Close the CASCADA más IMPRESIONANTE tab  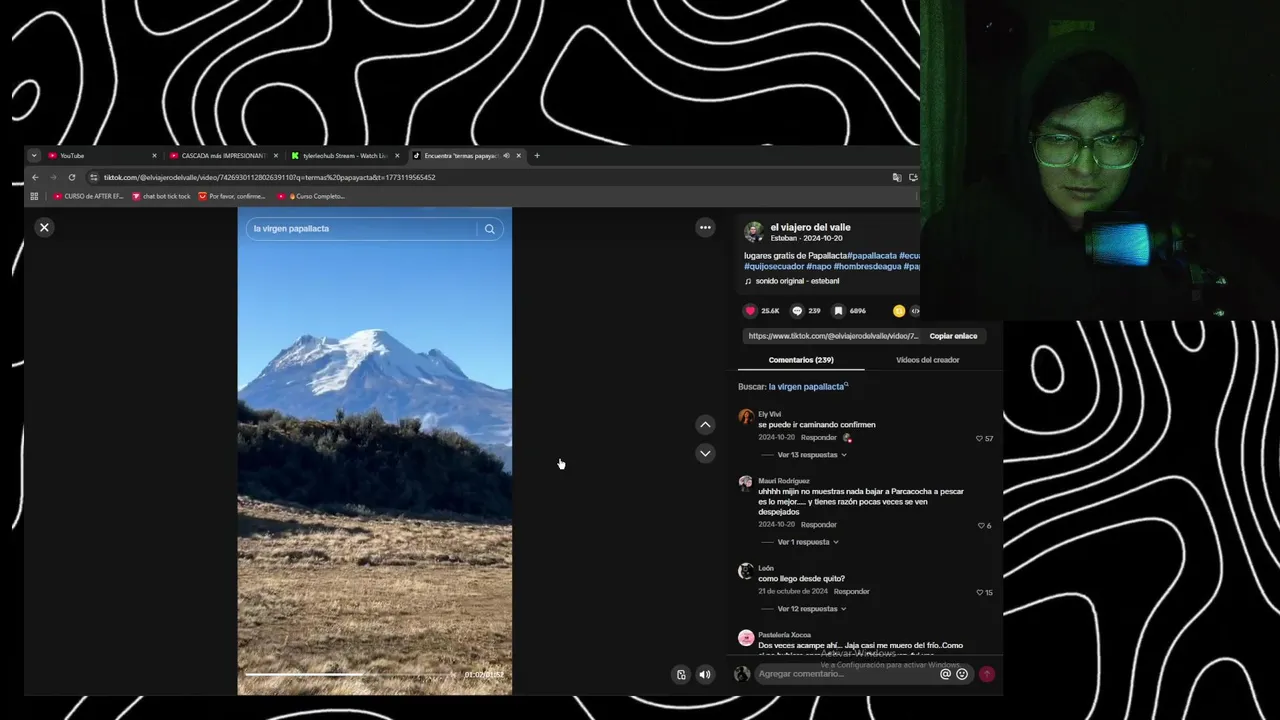276,156
